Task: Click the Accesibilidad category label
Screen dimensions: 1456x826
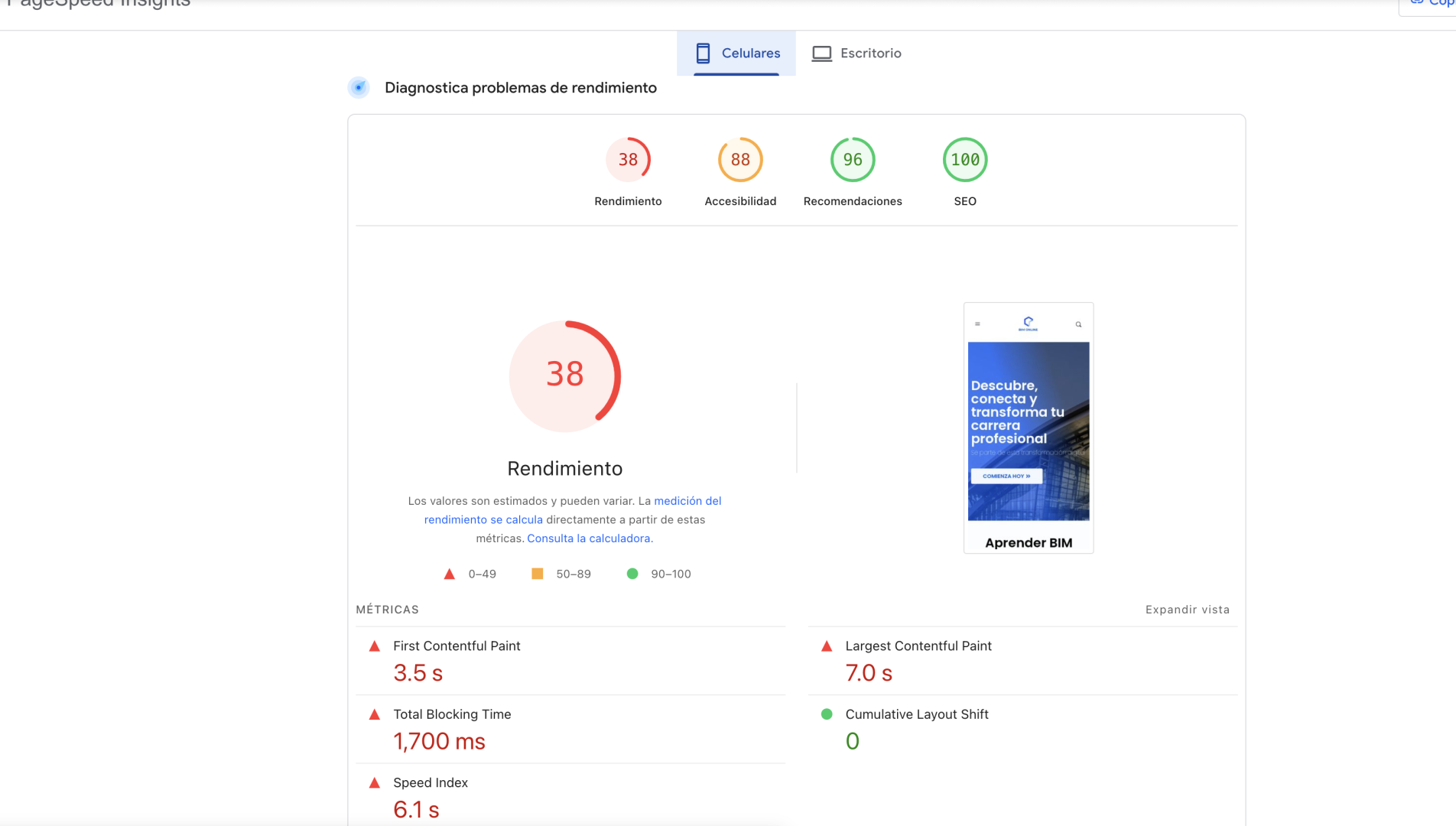Action: click(740, 201)
